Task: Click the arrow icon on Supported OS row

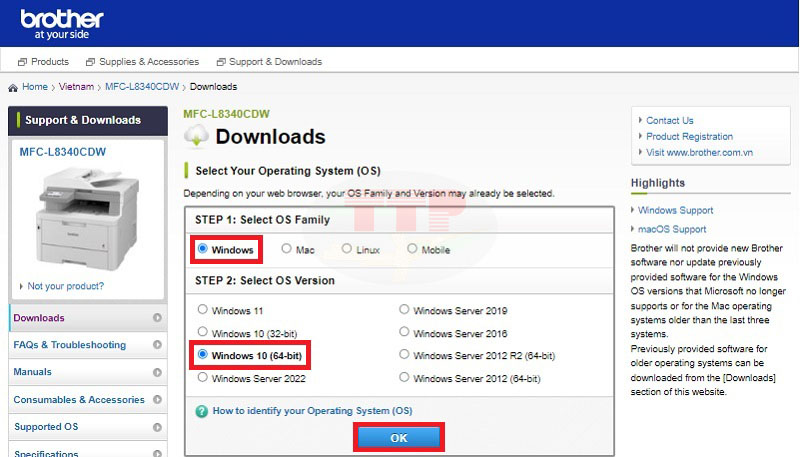Action: coord(157,427)
